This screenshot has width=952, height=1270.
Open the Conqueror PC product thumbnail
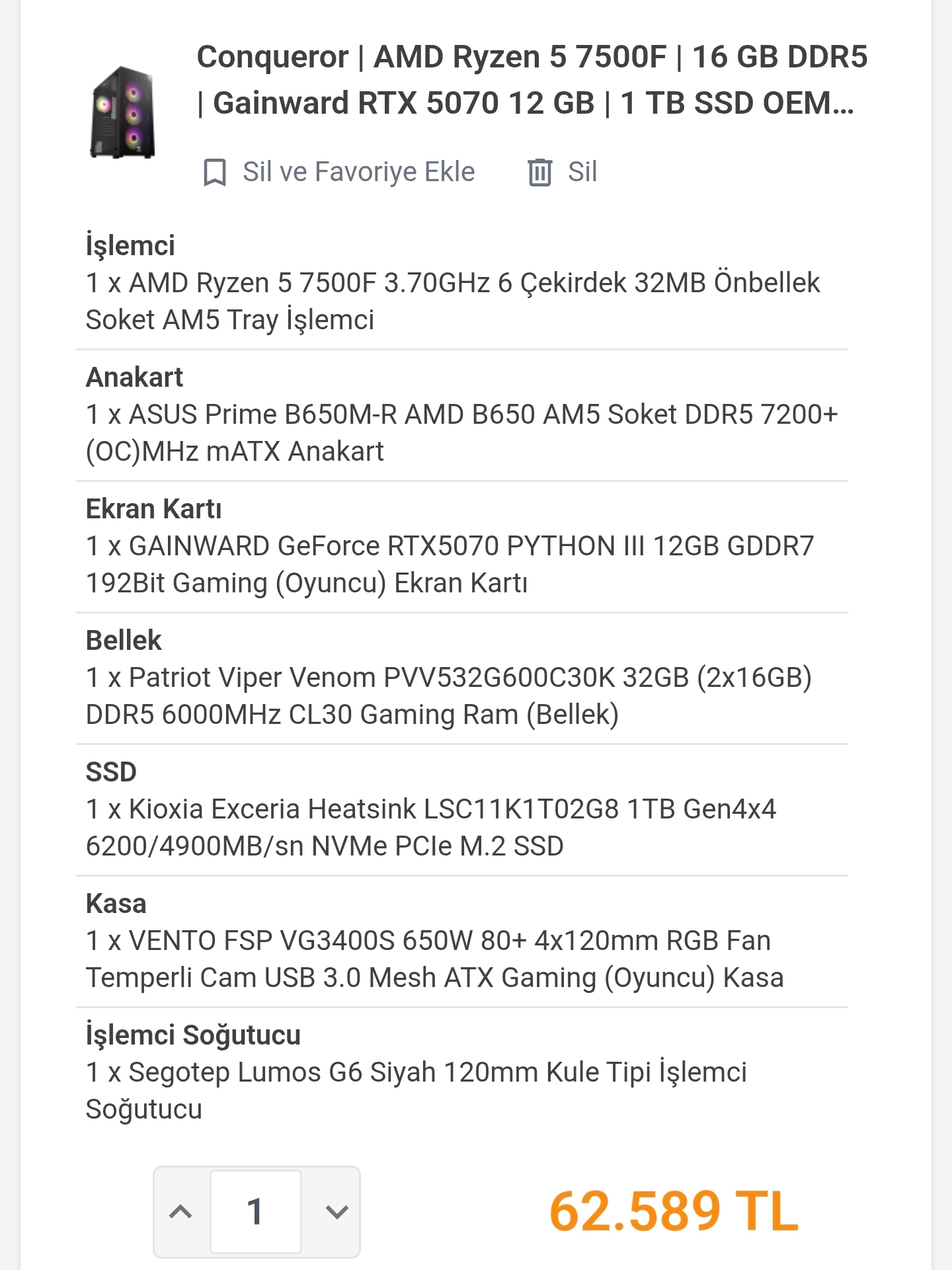(x=123, y=112)
